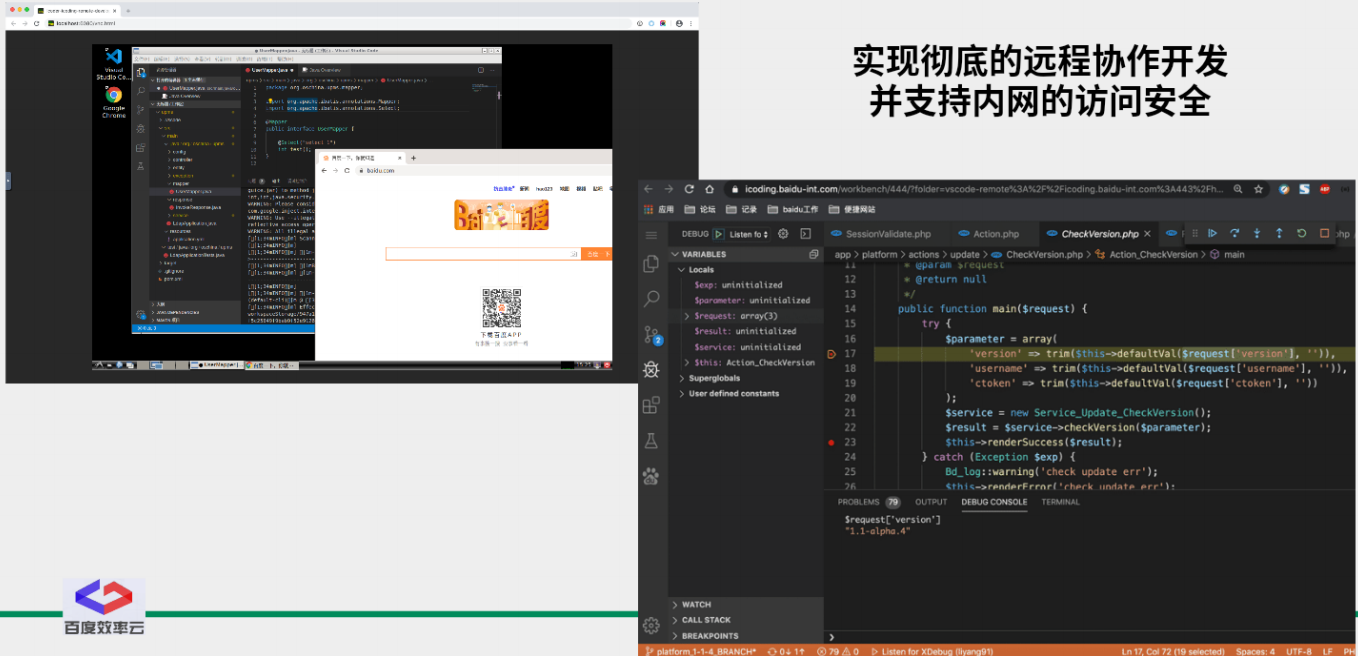The width and height of the screenshot is (1358, 656).
Task: Toggle the breakpoint on line 23
Action: [832, 442]
